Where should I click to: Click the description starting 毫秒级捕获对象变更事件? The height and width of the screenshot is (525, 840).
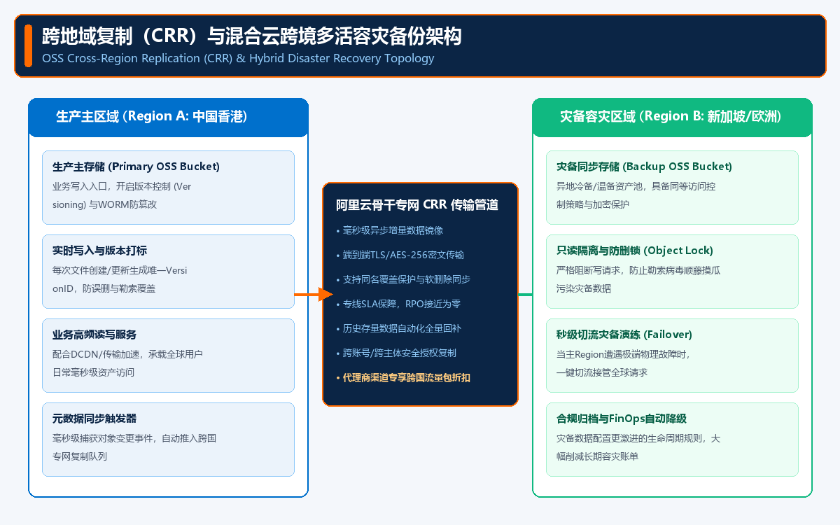(x=134, y=447)
